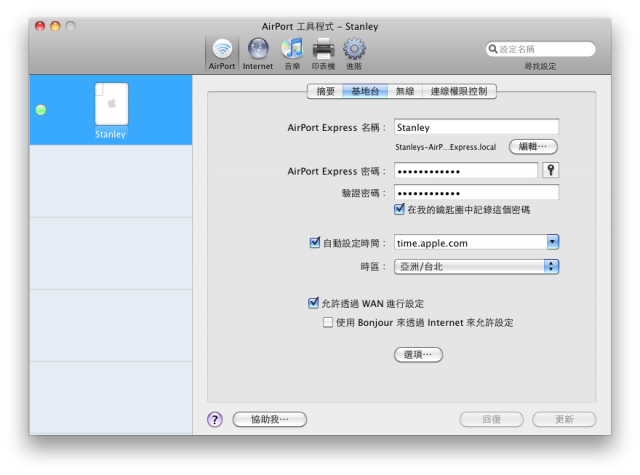Click the time.apple.com text field
Image resolution: width=640 pixels, height=475 pixels.
click(x=471, y=243)
